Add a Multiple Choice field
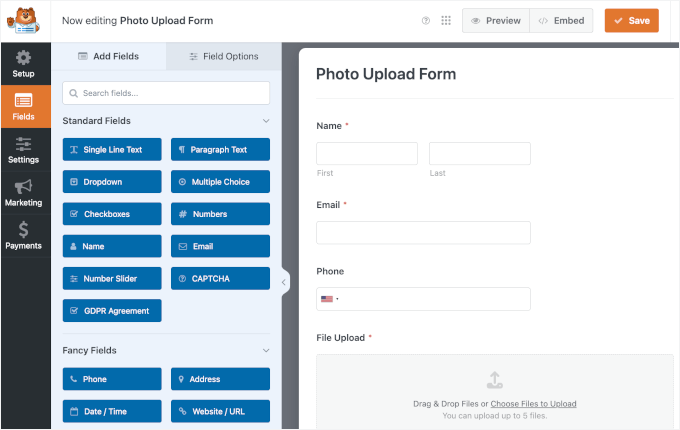 coord(220,182)
